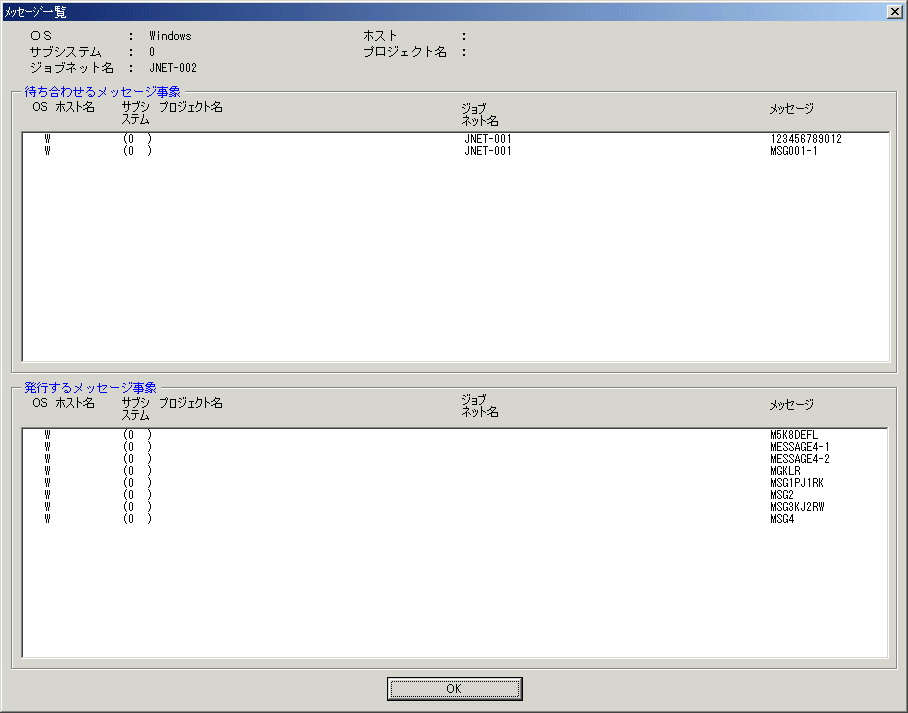Viewport: 908px width, 713px height.
Task: Select the MGKLR message entry
Action: 455,471
